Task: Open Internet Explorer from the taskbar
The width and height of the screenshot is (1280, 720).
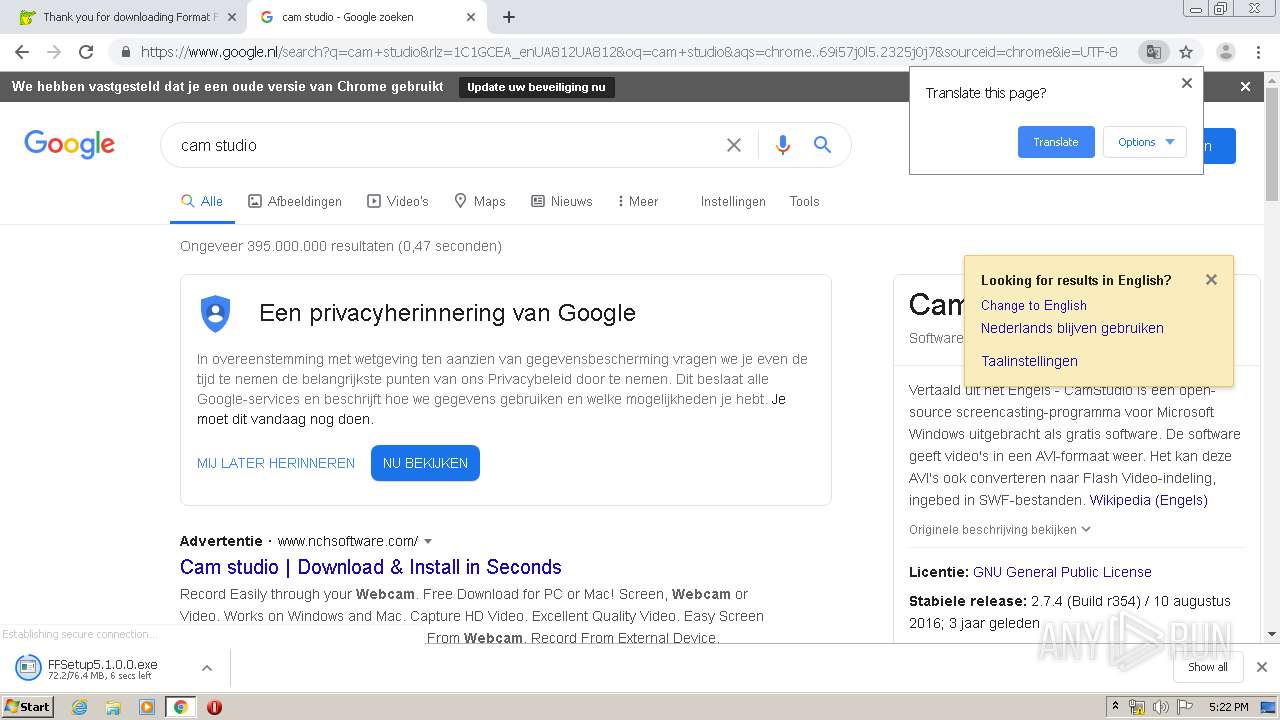Action: (x=79, y=707)
